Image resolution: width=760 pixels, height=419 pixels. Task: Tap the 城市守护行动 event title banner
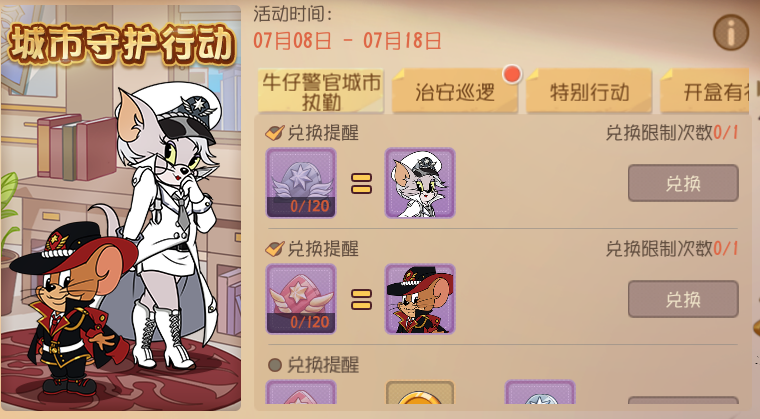(x=122, y=44)
